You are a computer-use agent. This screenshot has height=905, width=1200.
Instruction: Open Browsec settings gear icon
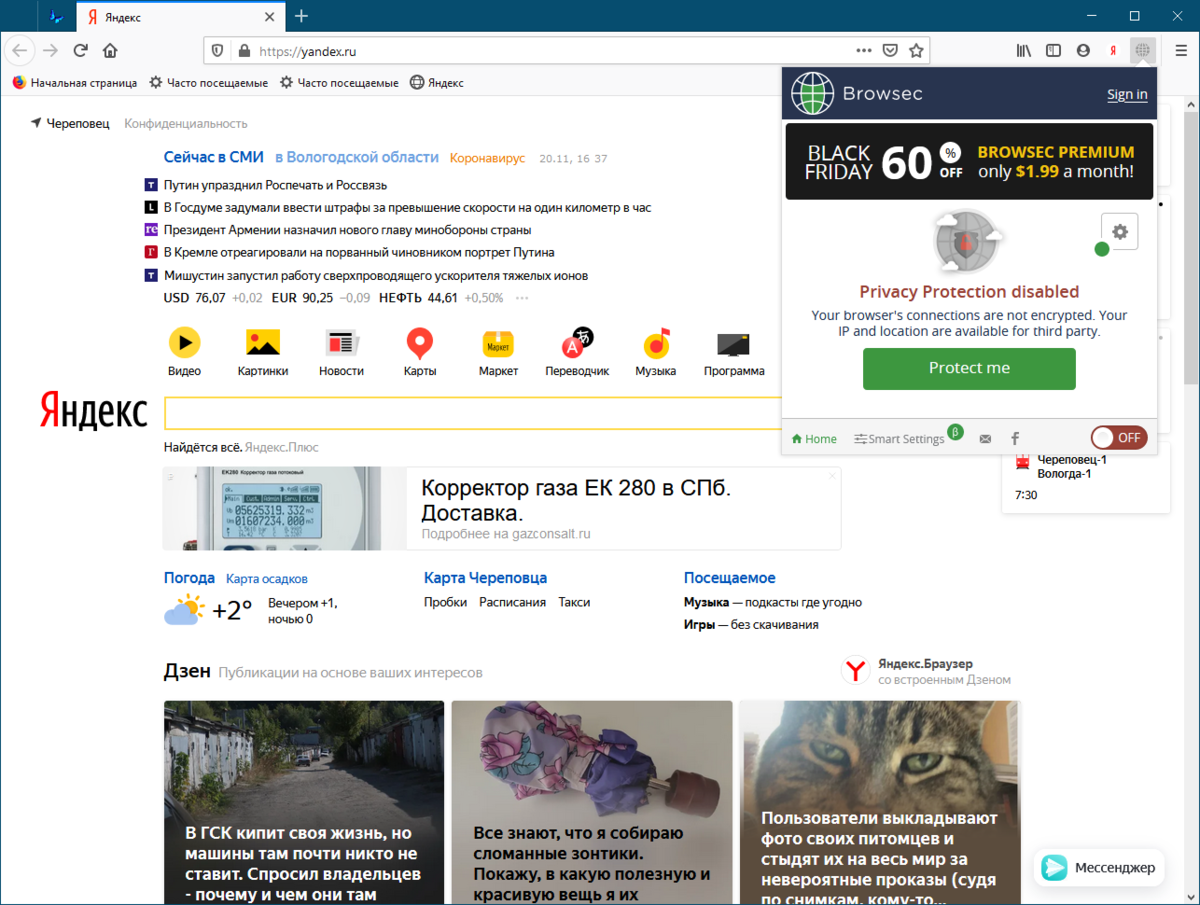click(1119, 232)
